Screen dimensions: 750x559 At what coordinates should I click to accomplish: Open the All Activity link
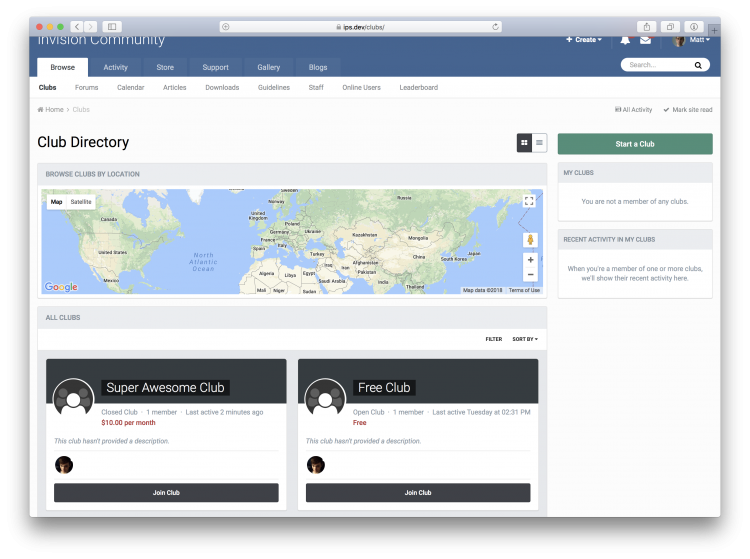(x=633, y=110)
